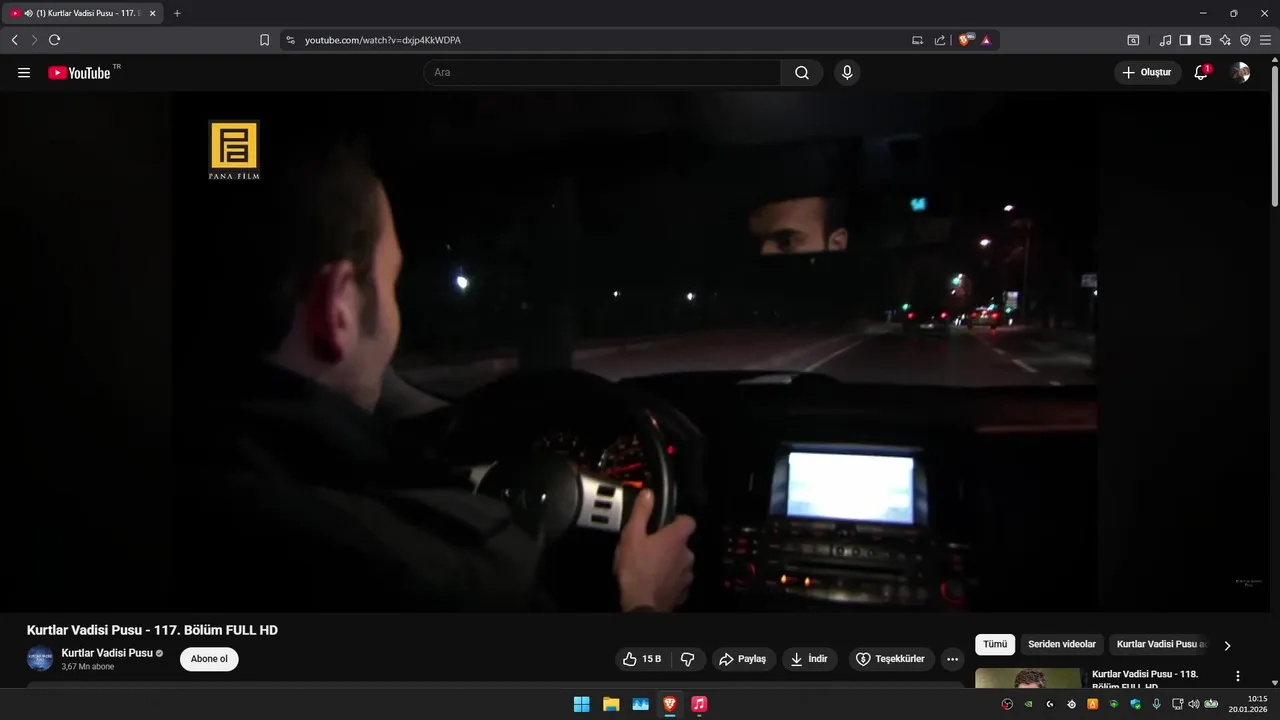1280x720 pixels.
Task: Click the browser back arrow
Action: (14, 40)
